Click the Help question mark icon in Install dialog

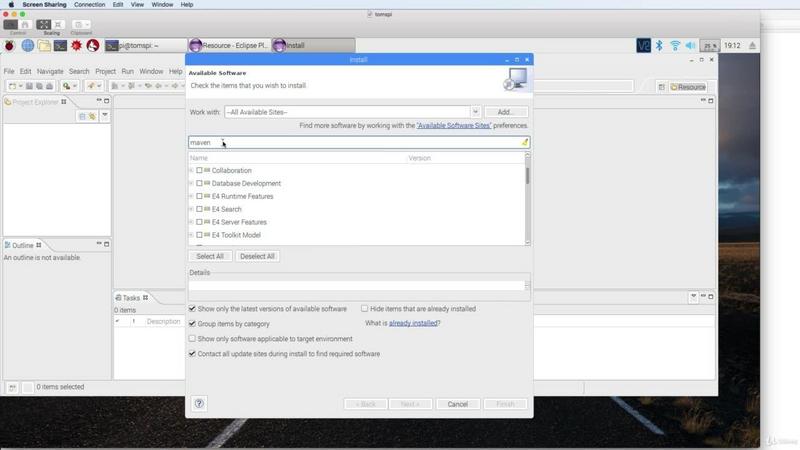[199, 404]
